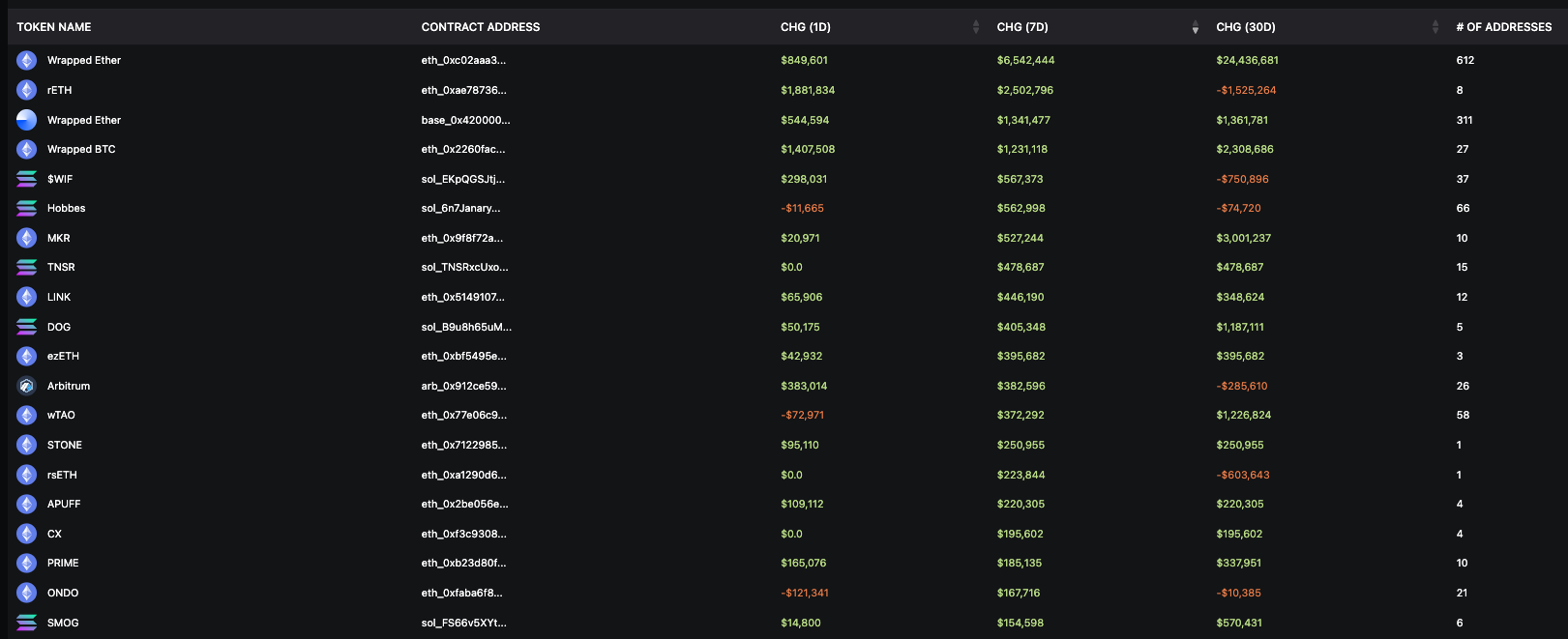The width and height of the screenshot is (1568, 639).
Task: Click the $3,001,237 30D change for MKR
Action: [1243, 238]
